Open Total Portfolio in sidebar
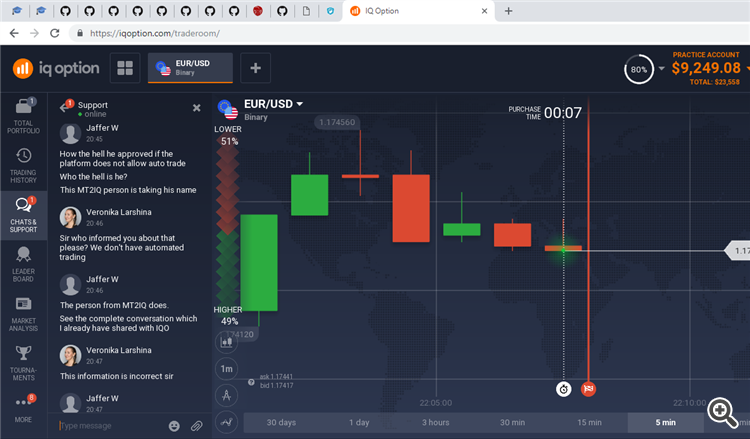Image resolution: width=750 pixels, height=439 pixels. pyautogui.click(x=23, y=116)
